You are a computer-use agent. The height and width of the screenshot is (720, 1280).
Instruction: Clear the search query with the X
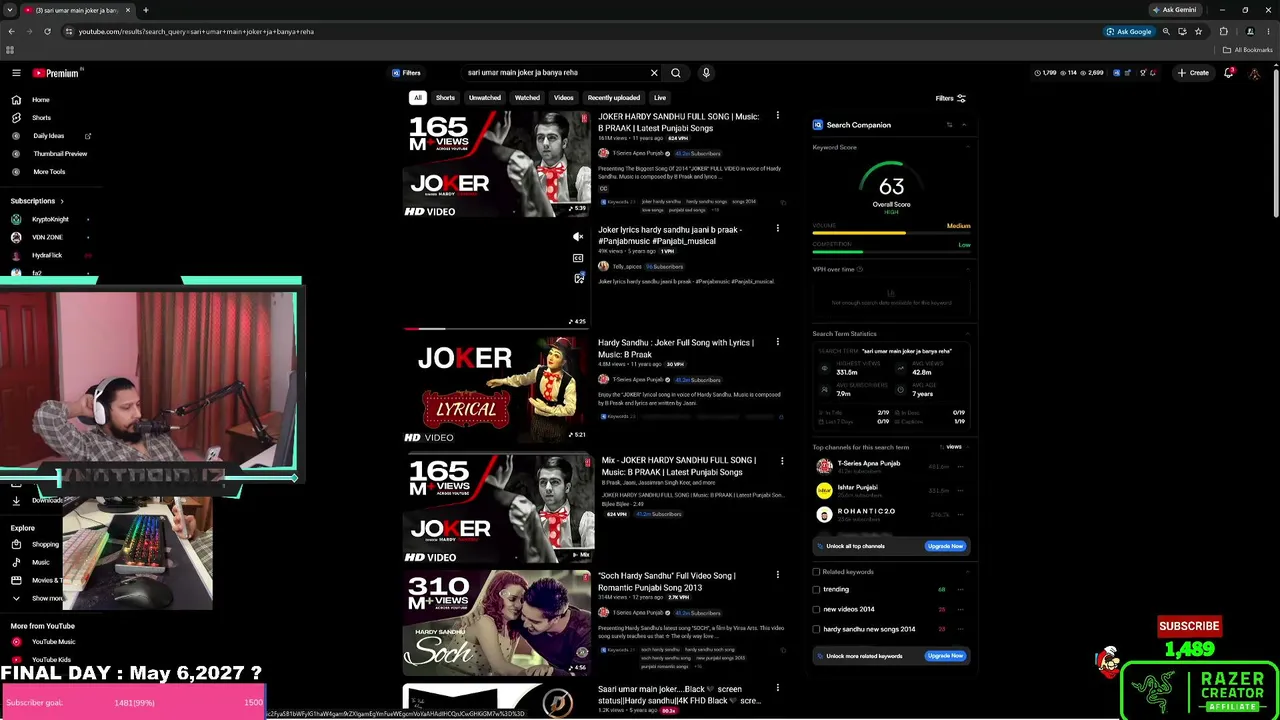click(654, 73)
